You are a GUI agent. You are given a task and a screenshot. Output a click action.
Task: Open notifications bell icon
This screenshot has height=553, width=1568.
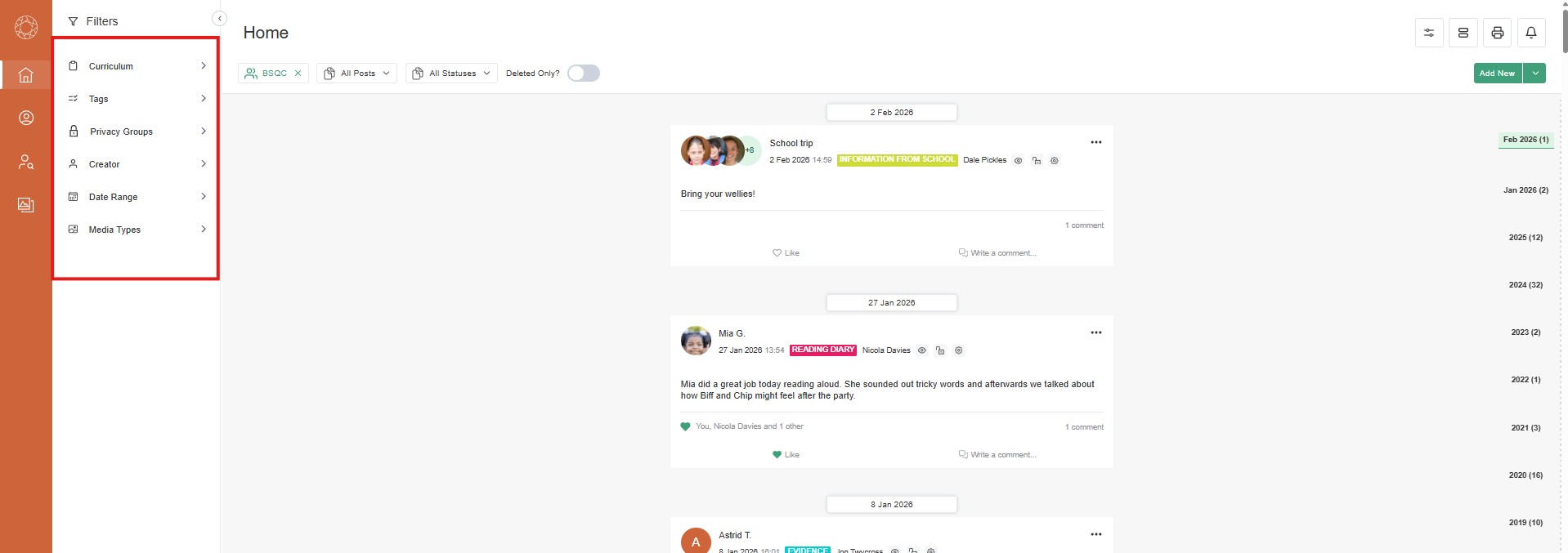[x=1531, y=33]
